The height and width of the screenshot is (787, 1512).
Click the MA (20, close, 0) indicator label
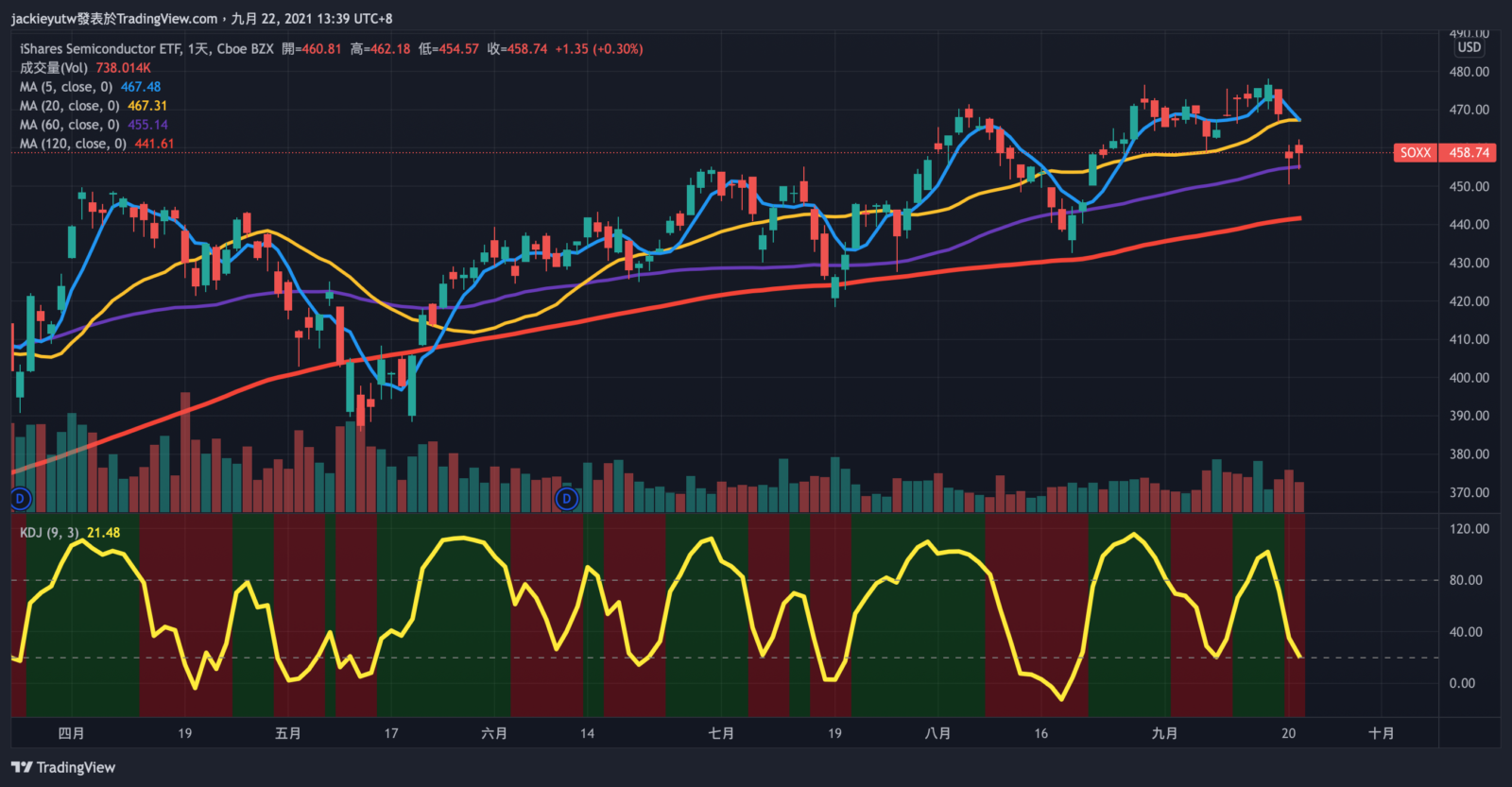(69, 106)
